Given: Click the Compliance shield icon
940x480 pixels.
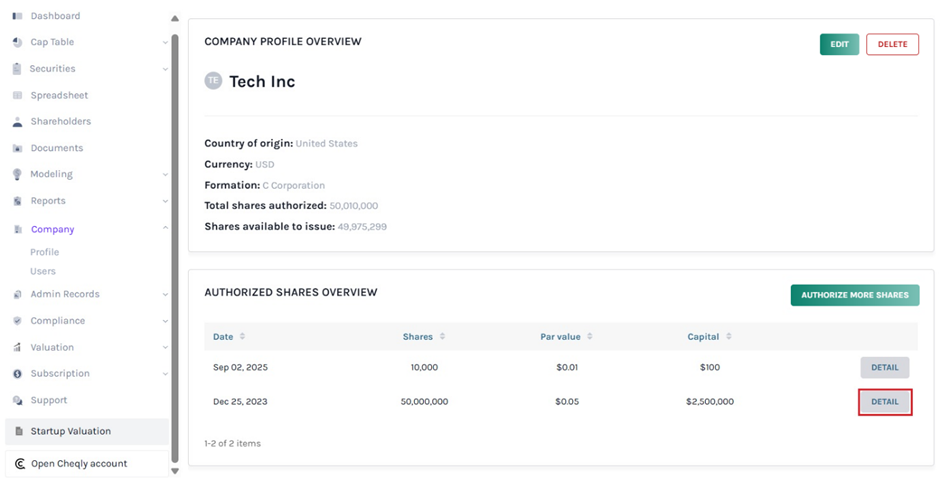Looking at the screenshot, I should 18,321.
